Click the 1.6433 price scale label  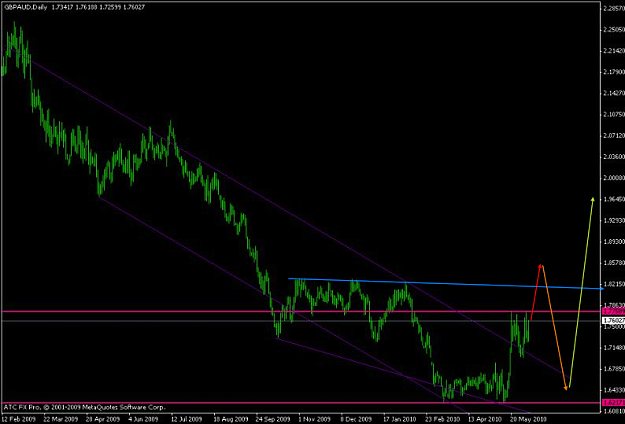click(x=614, y=390)
